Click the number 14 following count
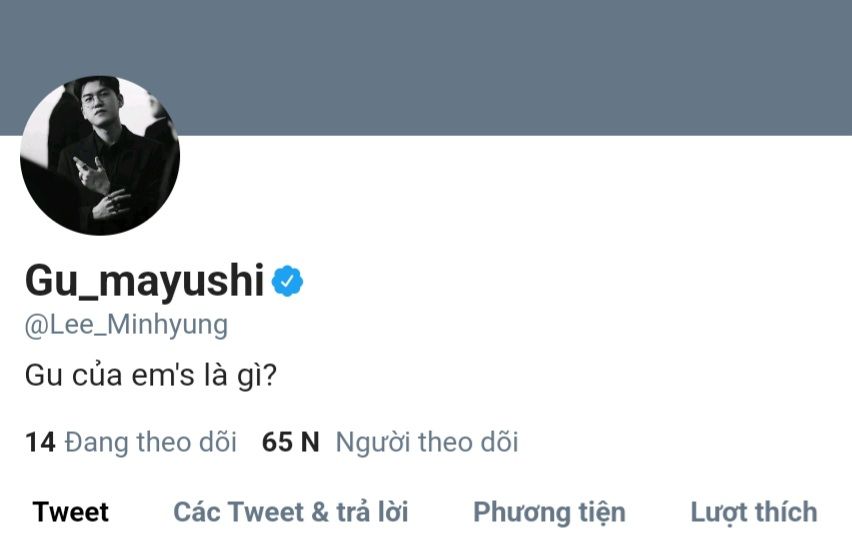Image resolution: width=852 pixels, height=550 pixels. click(x=40, y=442)
